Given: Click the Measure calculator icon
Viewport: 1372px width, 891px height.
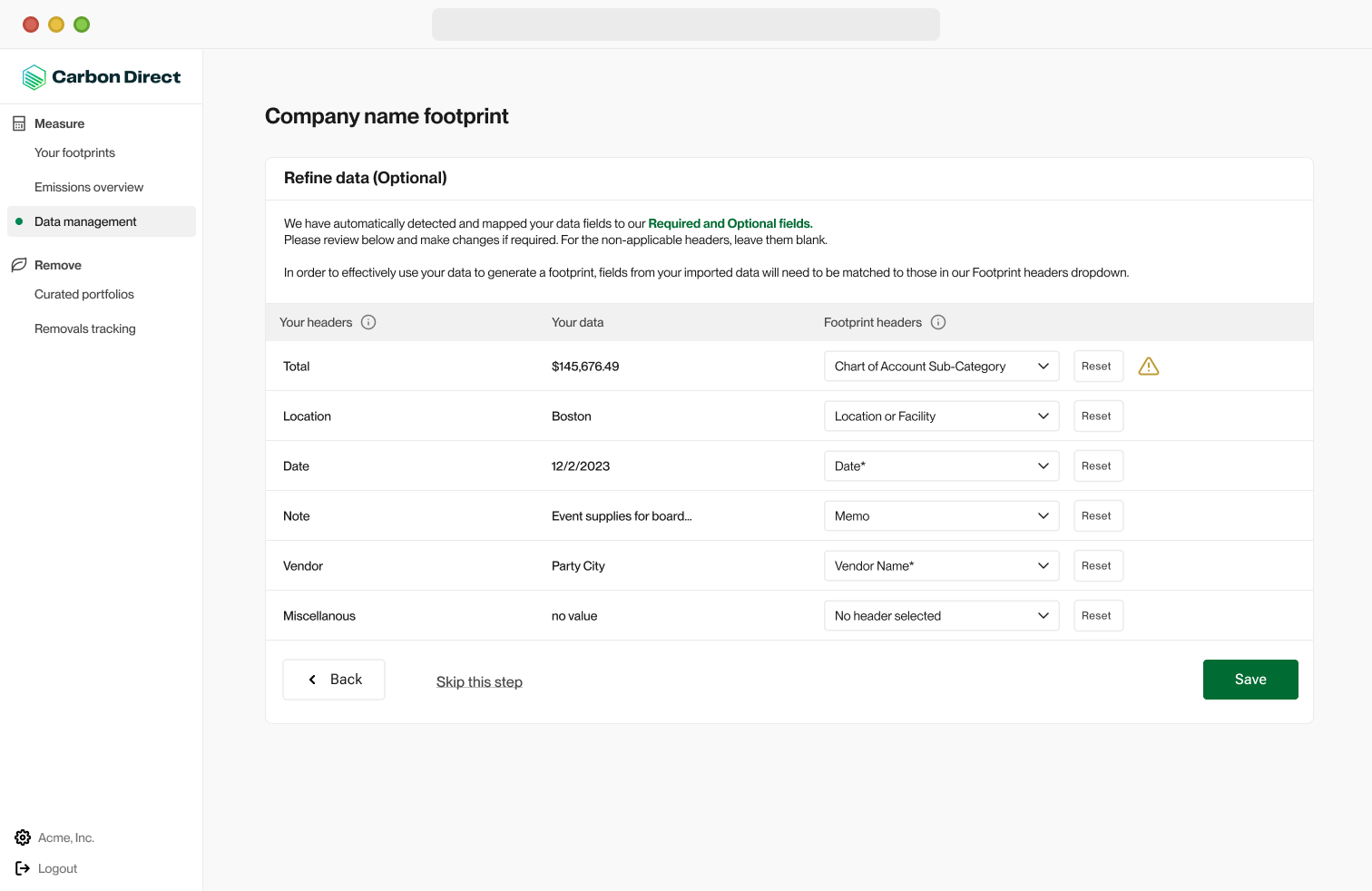Looking at the screenshot, I should (19, 123).
